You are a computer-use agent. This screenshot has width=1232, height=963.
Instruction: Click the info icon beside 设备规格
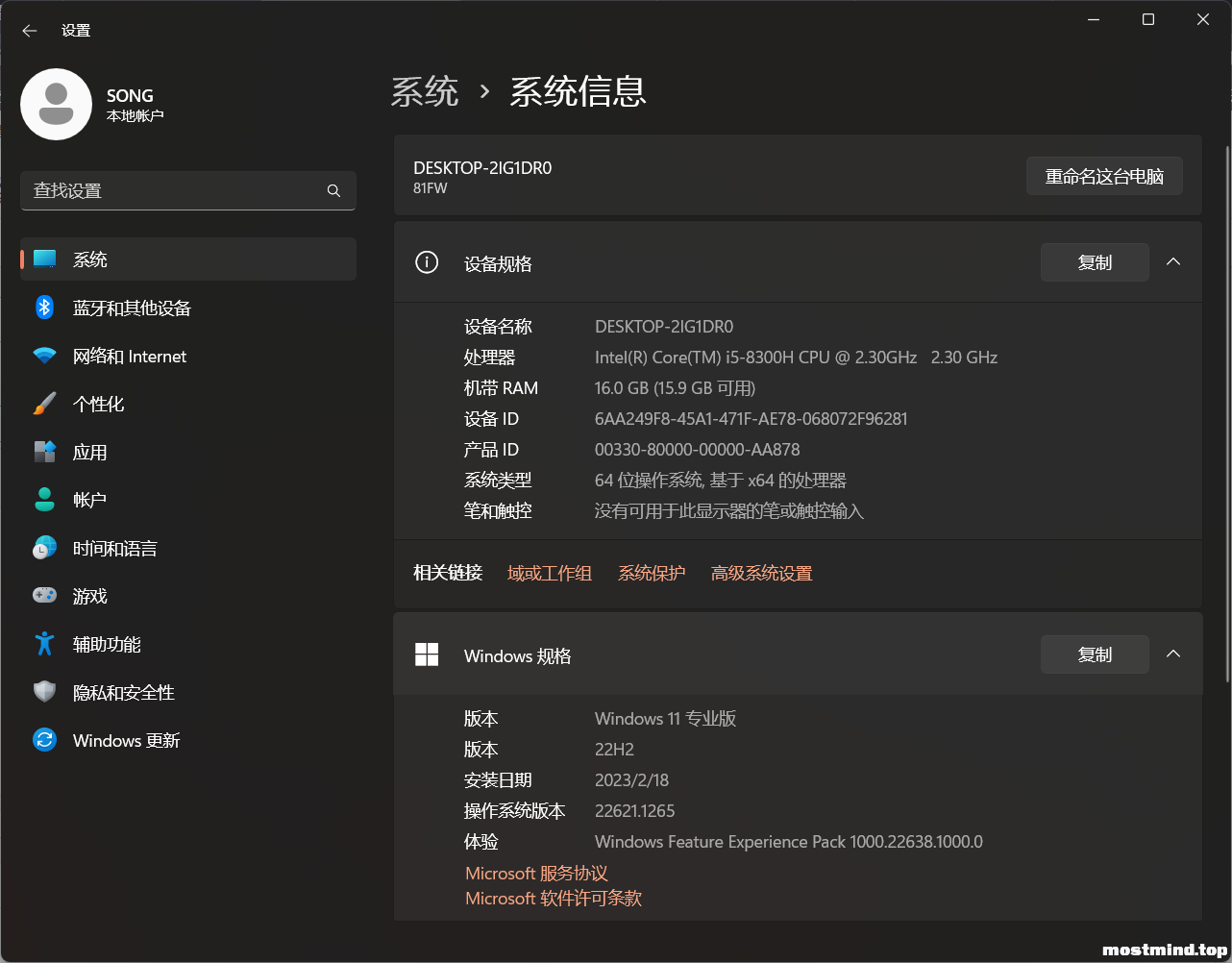(427, 262)
